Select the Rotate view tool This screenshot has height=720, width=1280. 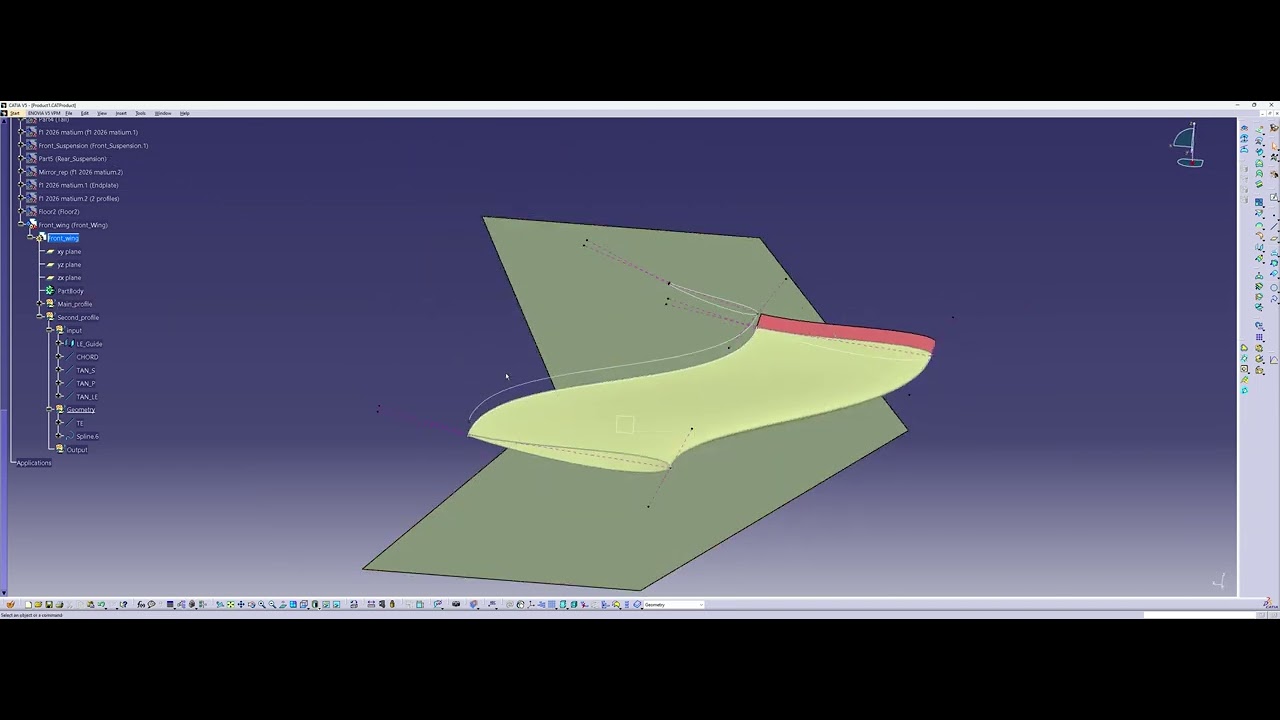251,604
